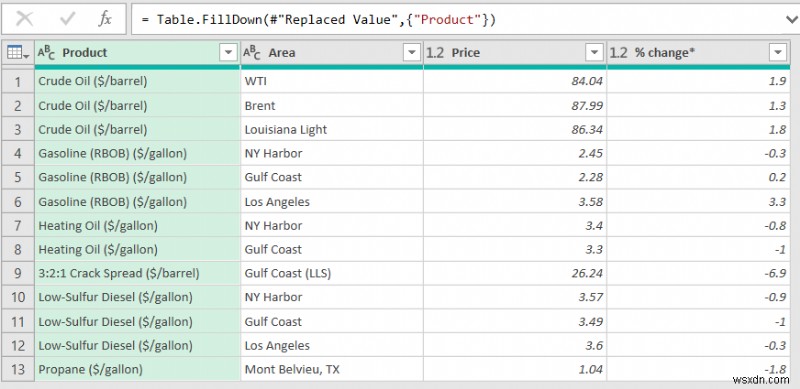
Task: Select row number 1
Action: [18, 81]
